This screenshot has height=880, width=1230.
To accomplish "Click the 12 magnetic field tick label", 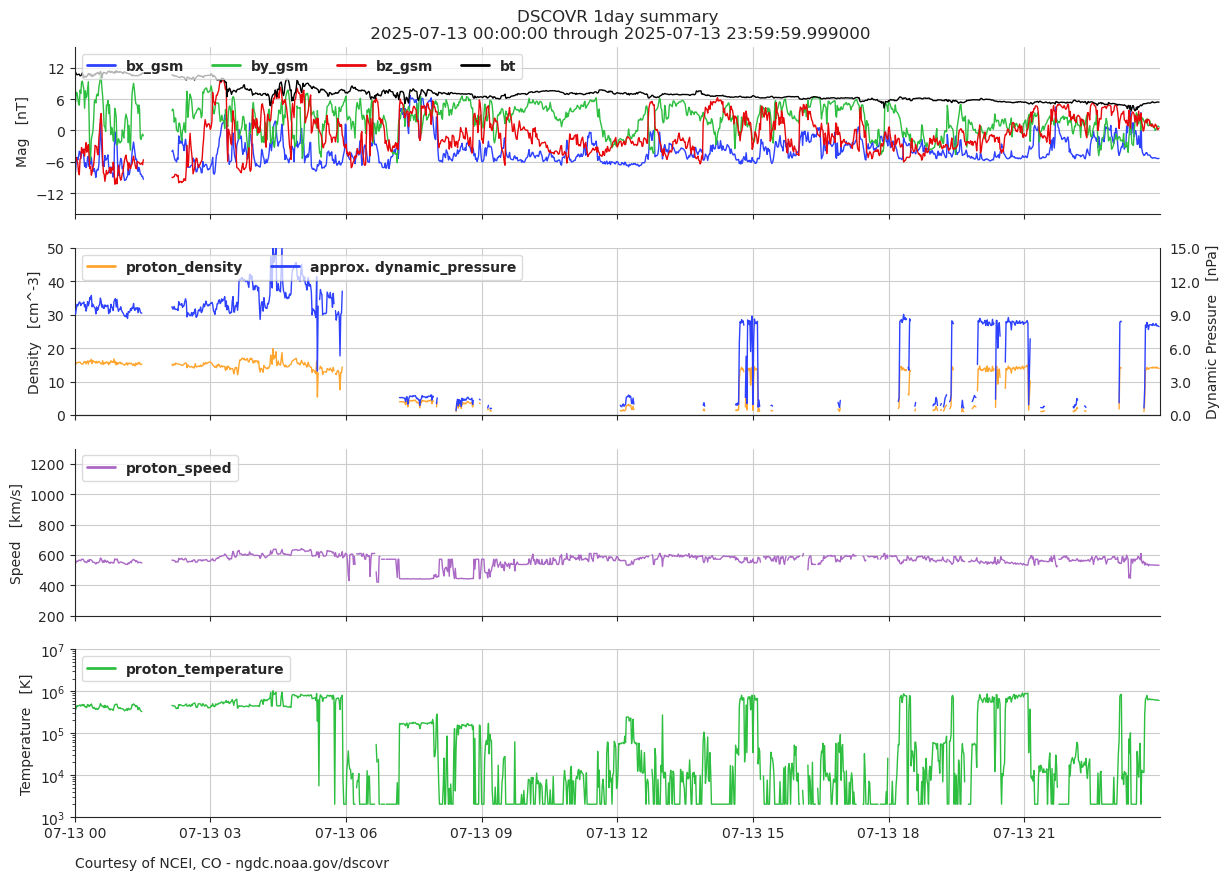I will (56, 68).
